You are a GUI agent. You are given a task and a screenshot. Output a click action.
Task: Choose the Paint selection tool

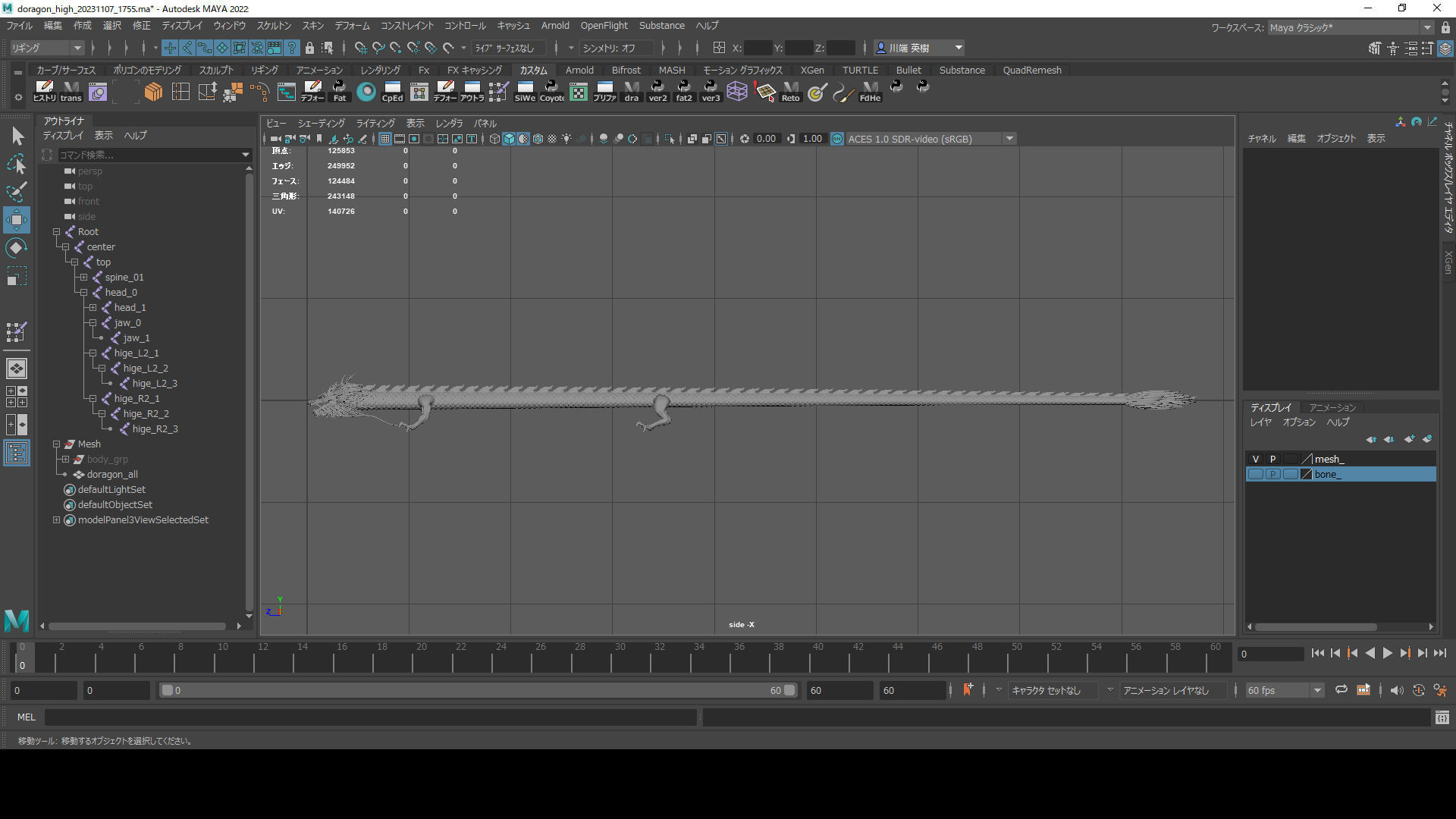pyautogui.click(x=17, y=191)
